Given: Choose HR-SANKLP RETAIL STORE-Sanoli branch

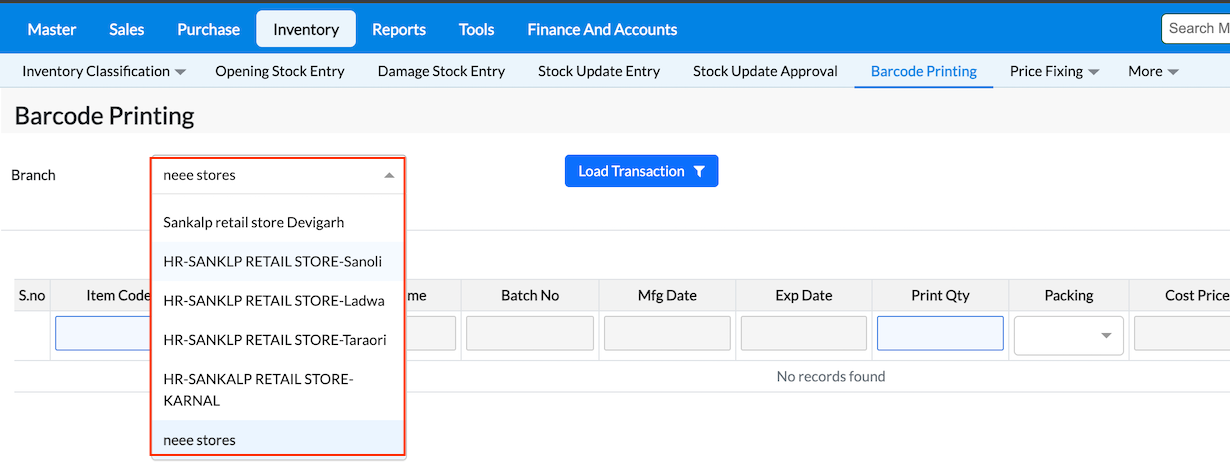Looking at the screenshot, I should tap(272, 261).
